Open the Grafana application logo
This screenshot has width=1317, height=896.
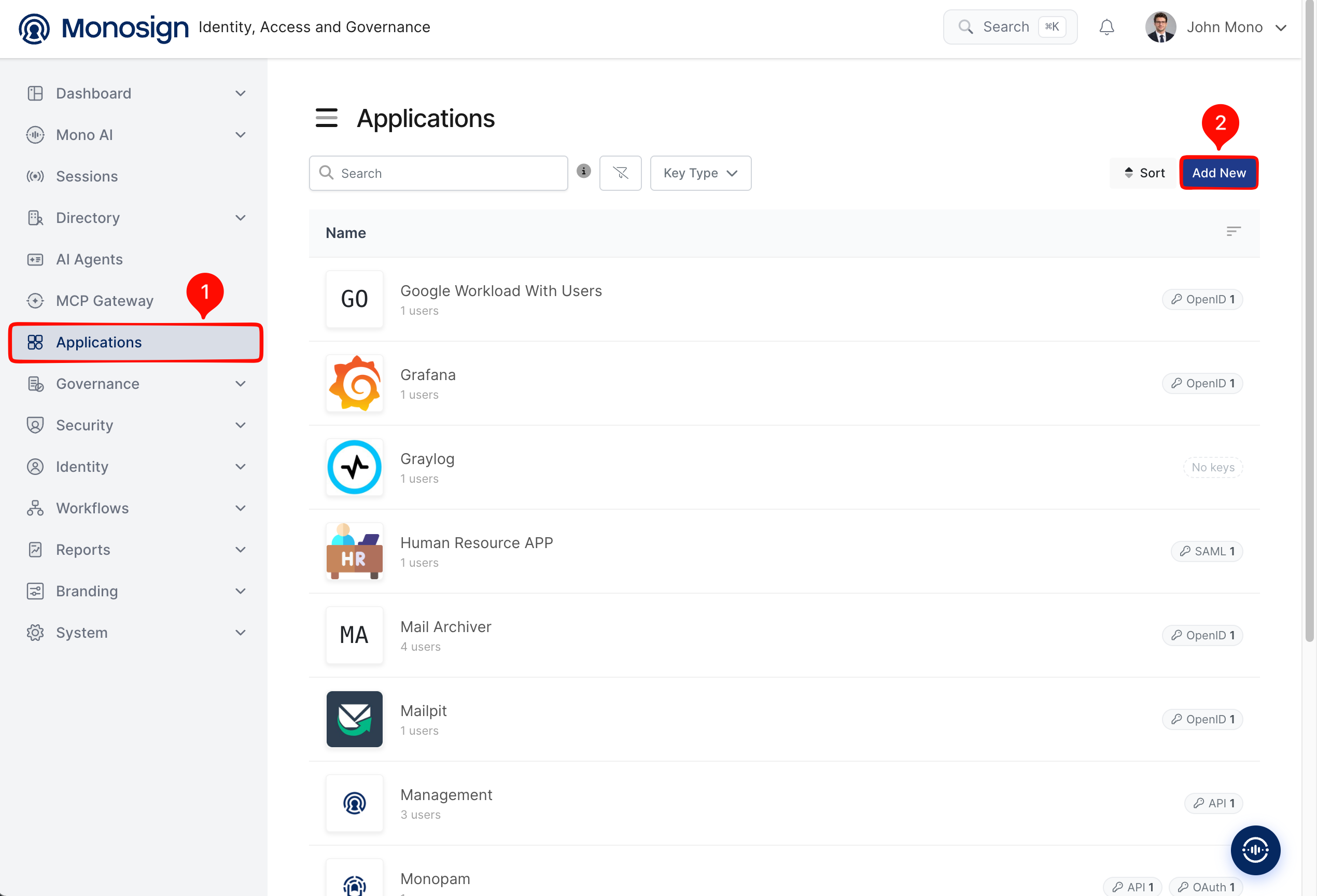pyautogui.click(x=354, y=383)
